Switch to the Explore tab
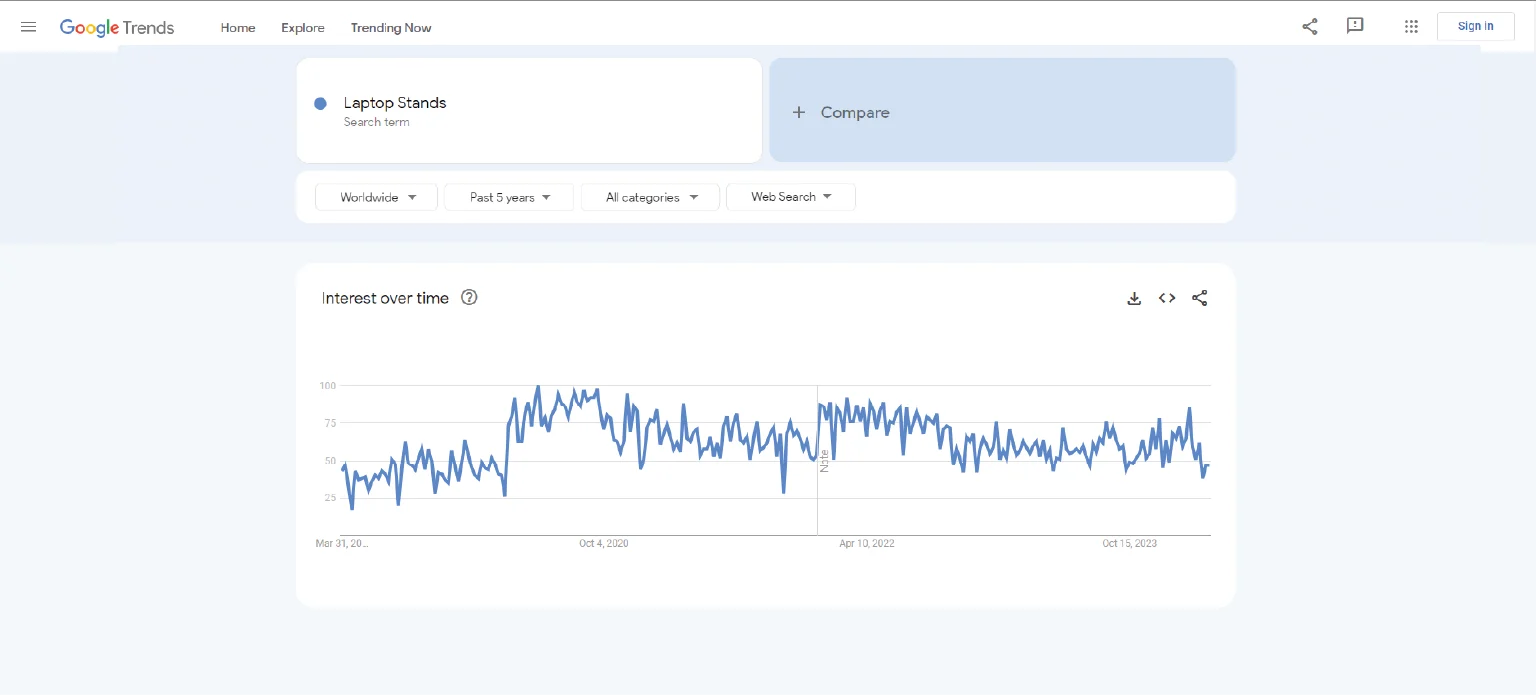This screenshot has height=696, width=1536. [302, 28]
